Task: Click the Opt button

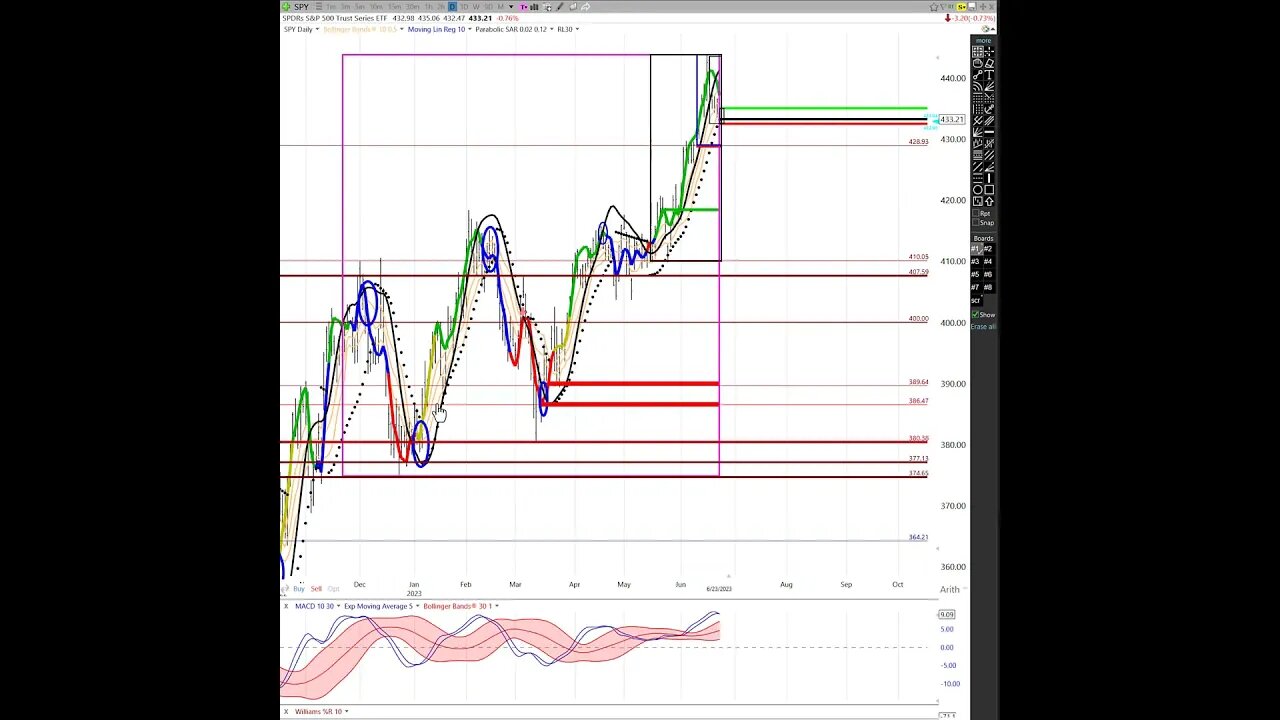Action: tap(333, 588)
